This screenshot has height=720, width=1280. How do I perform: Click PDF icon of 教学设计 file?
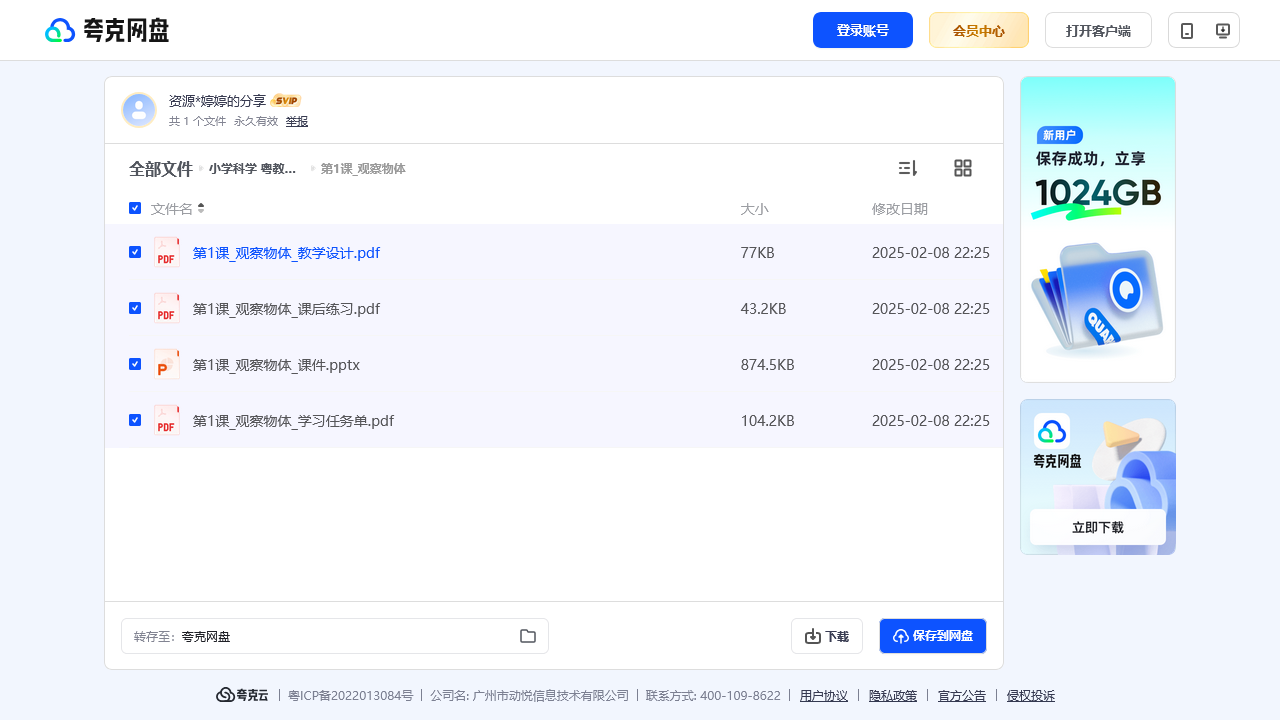click(x=167, y=252)
